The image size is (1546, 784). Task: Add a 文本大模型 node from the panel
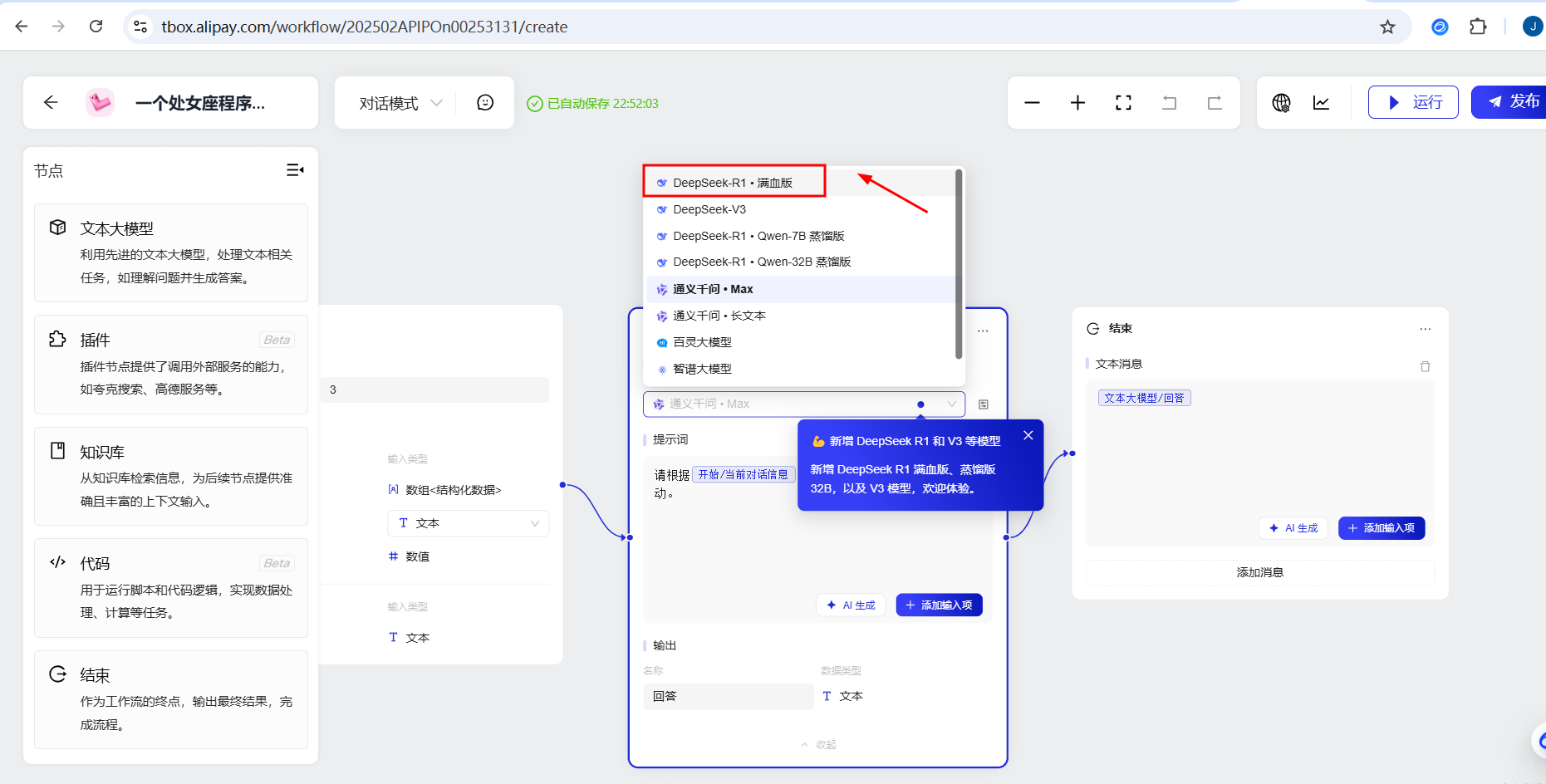(171, 252)
